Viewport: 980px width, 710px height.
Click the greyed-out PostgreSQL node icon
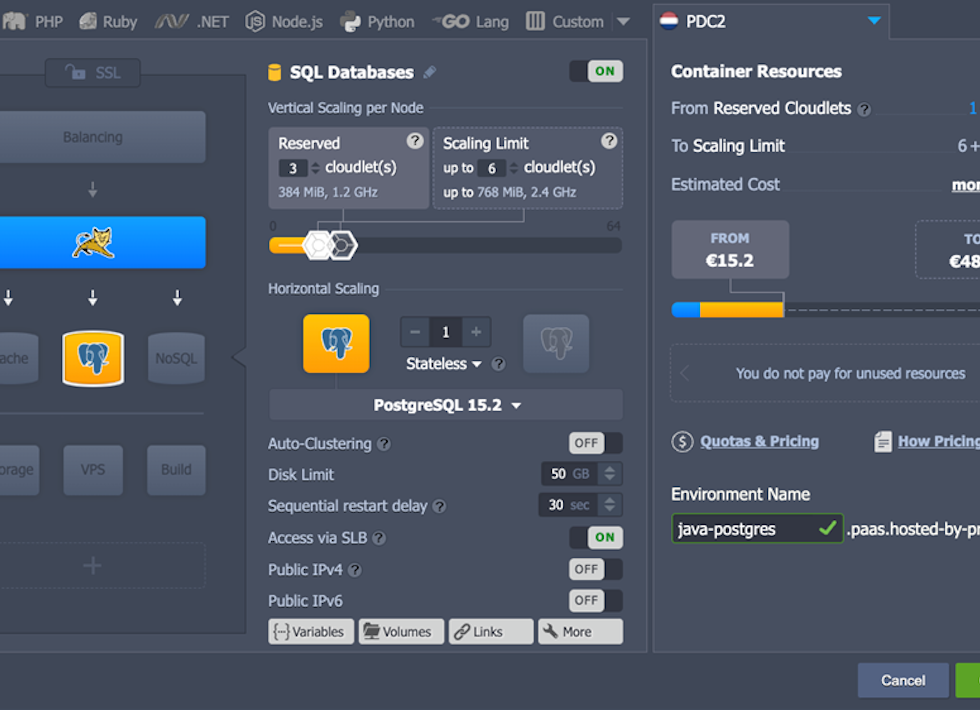(556, 344)
